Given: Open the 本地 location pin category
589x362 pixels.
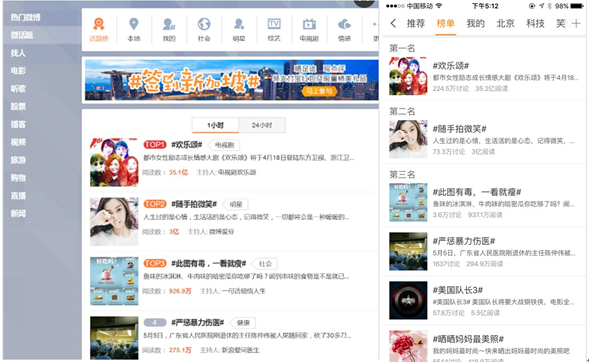Looking at the screenshot, I should click(x=134, y=24).
